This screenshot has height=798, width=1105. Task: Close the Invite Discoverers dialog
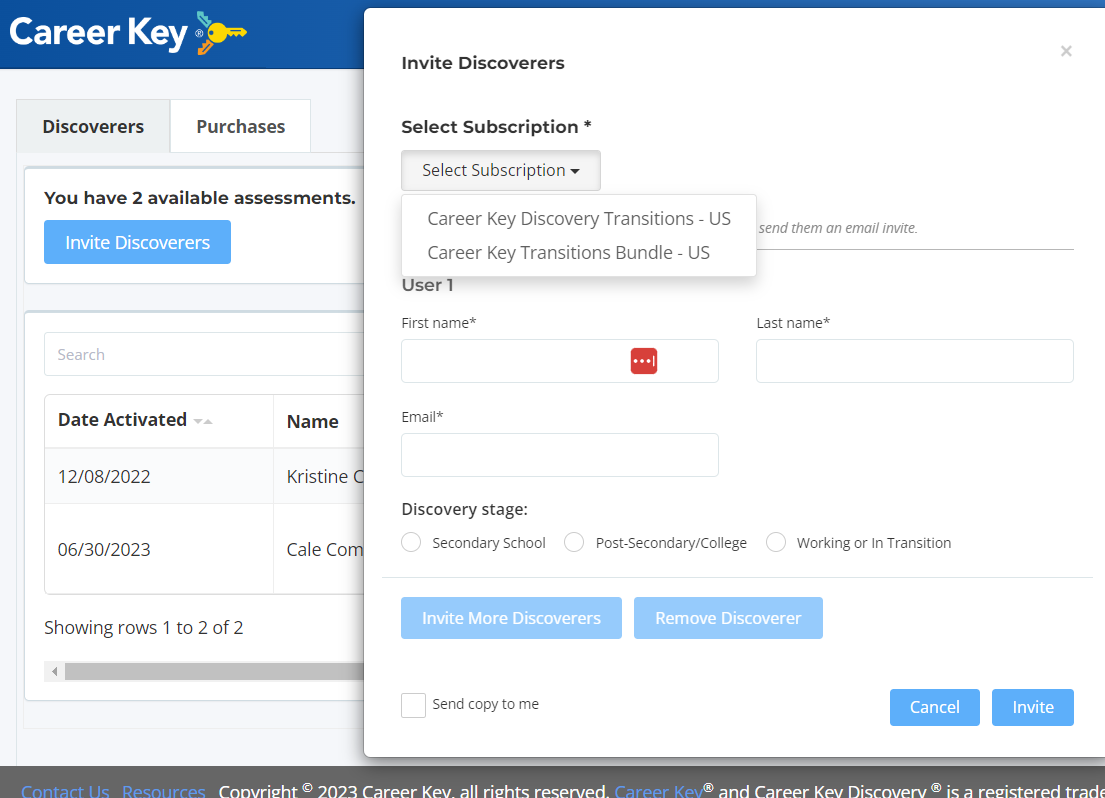tap(1066, 51)
